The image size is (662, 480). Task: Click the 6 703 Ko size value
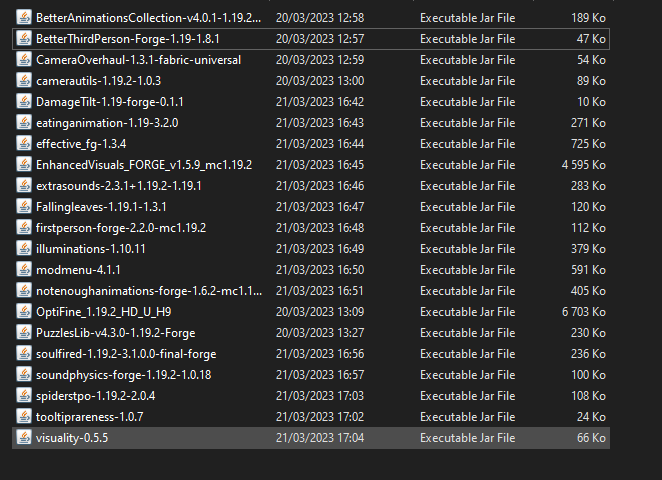[x=584, y=312]
